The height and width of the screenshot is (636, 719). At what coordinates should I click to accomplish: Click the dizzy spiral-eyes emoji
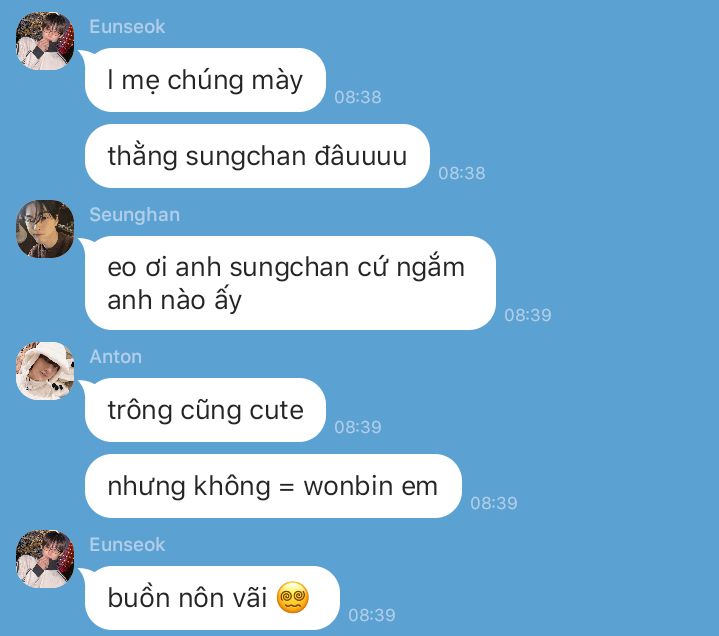point(293,597)
